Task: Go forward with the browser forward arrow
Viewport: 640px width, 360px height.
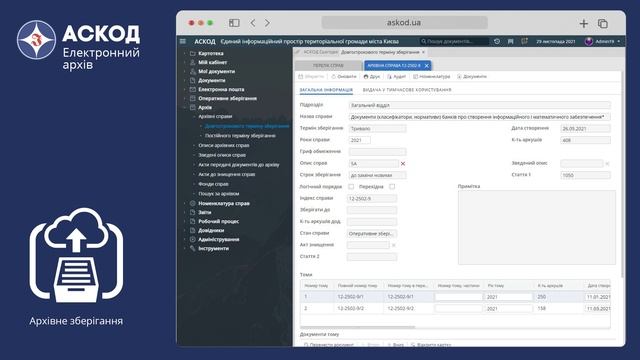Action: click(x=267, y=23)
